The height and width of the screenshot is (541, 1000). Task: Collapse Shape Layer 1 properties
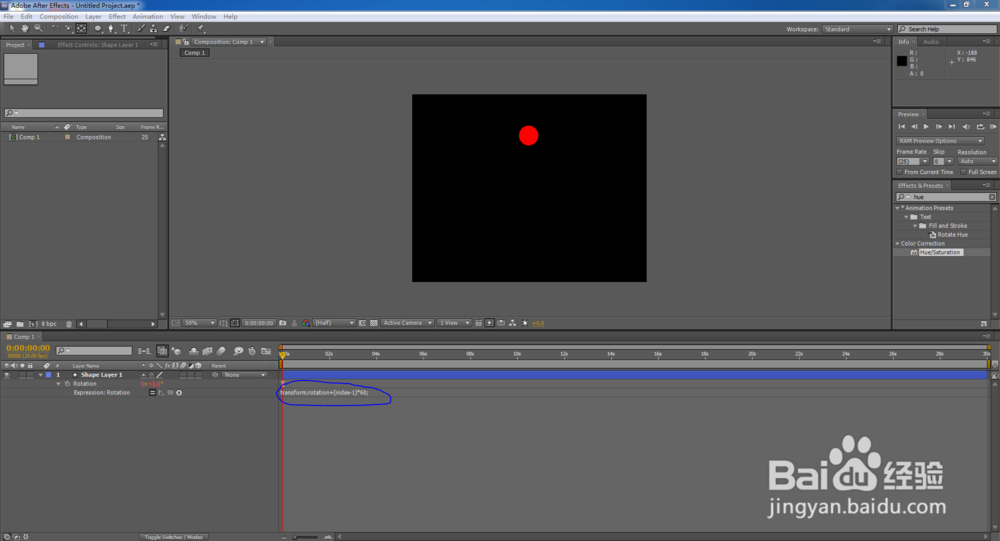click(x=41, y=375)
